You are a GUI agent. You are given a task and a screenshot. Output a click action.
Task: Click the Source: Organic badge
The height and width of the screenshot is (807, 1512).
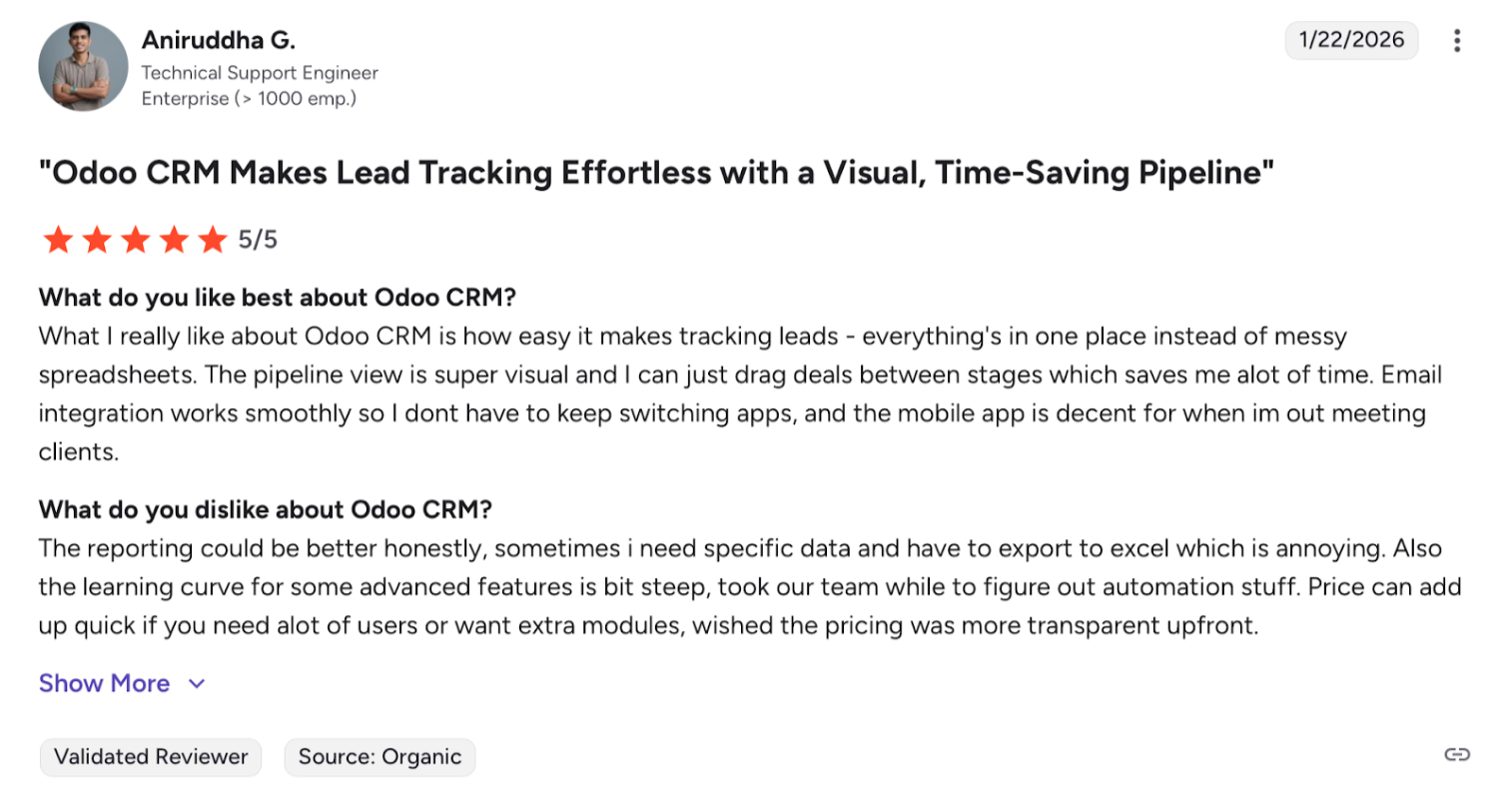point(379,757)
